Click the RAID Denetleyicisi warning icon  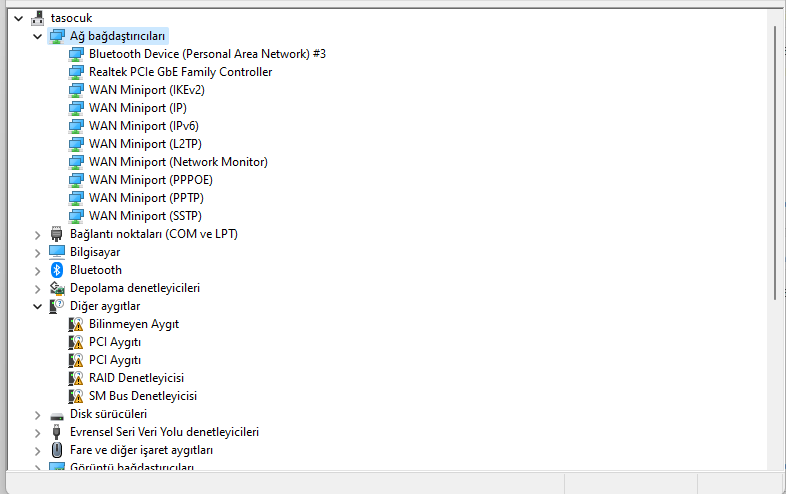[76, 378]
